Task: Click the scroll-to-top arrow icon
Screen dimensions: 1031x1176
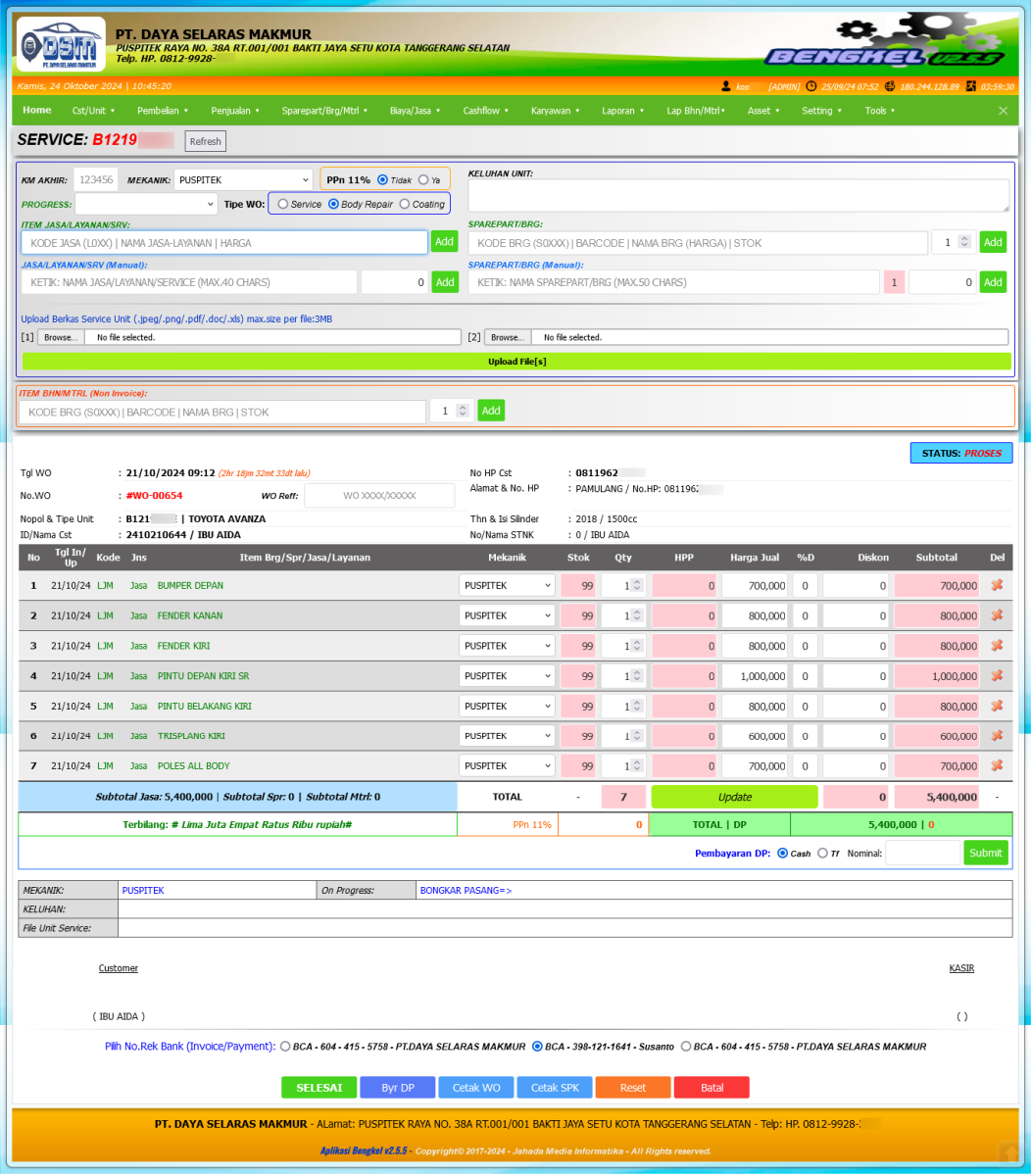Action: 1008,1152
